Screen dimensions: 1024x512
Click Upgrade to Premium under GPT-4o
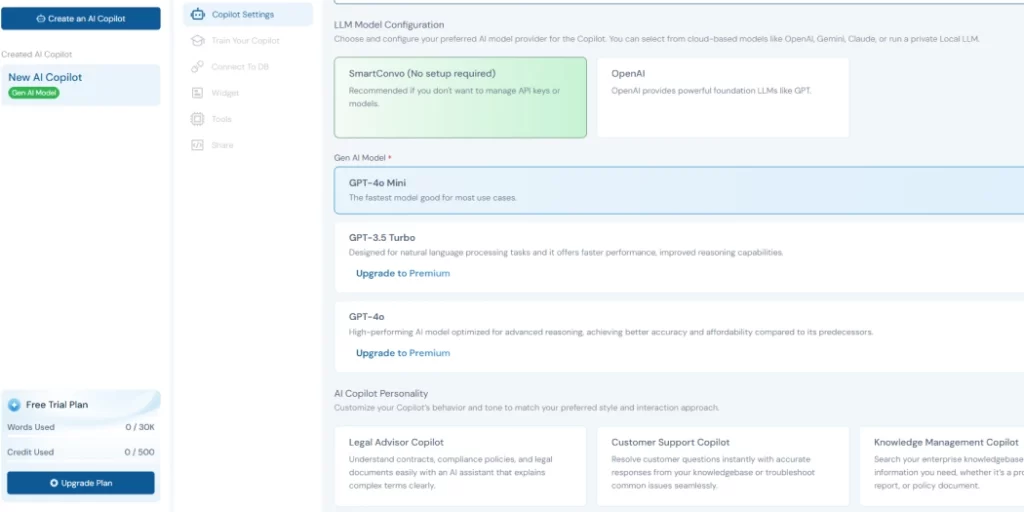pyautogui.click(x=403, y=353)
